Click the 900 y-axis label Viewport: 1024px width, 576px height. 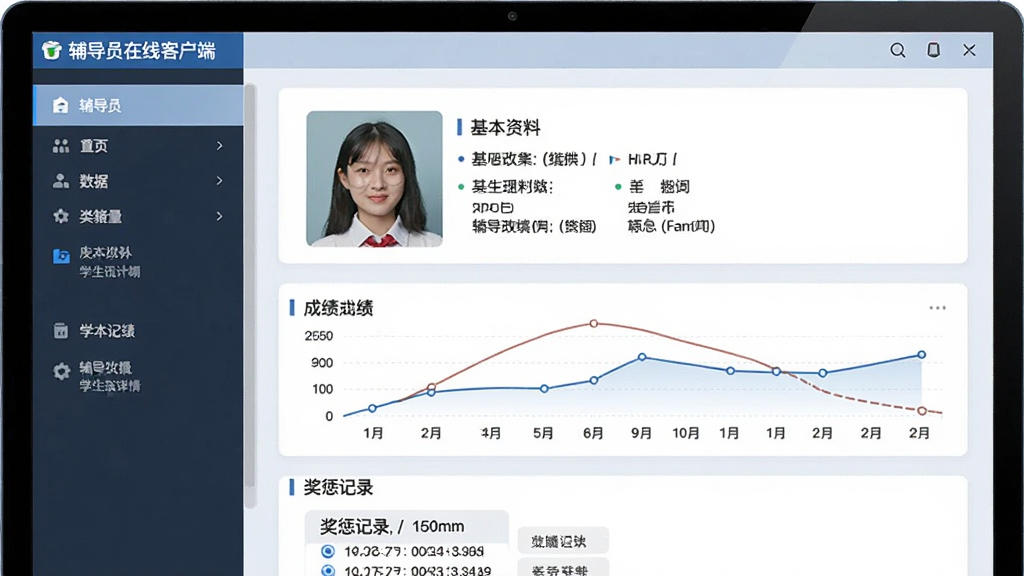[x=322, y=362]
